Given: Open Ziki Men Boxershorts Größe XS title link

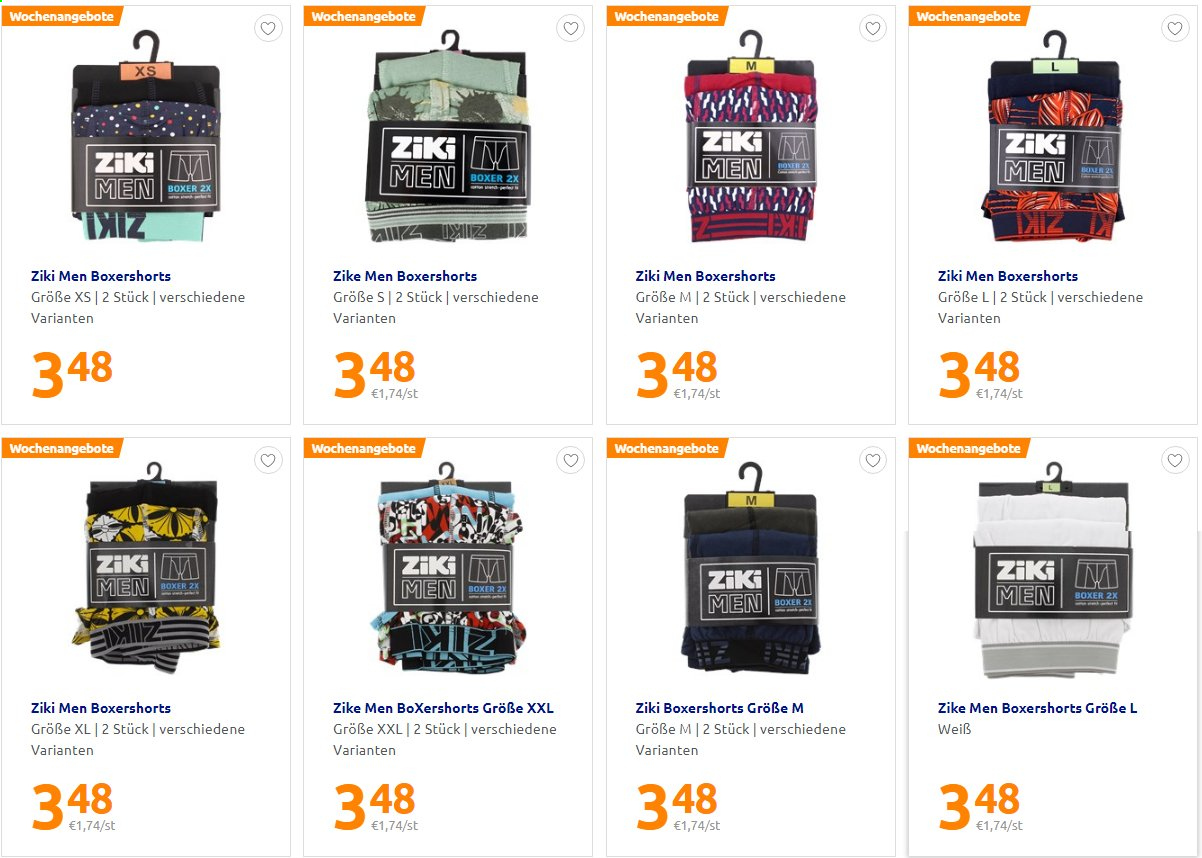Looking at the screenshot, I should point(101,276).
